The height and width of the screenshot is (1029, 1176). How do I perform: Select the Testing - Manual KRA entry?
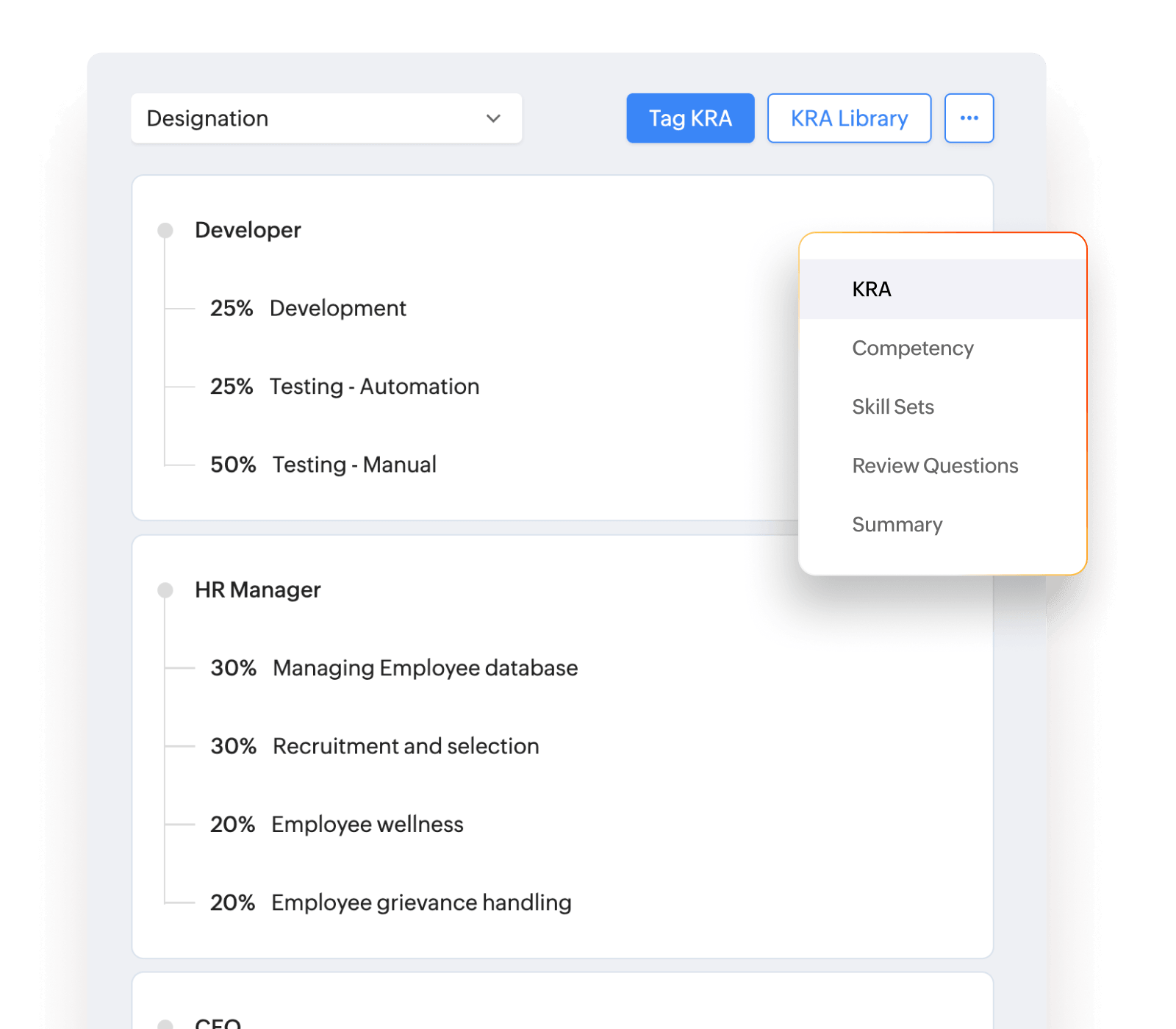354,464
